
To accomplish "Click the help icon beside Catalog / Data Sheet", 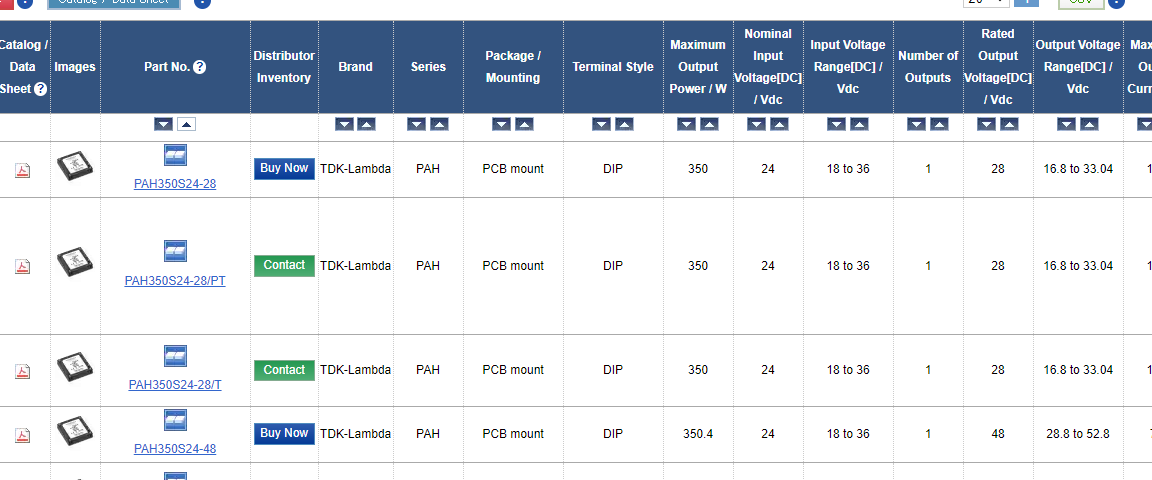I will click(x=40, y=89).
